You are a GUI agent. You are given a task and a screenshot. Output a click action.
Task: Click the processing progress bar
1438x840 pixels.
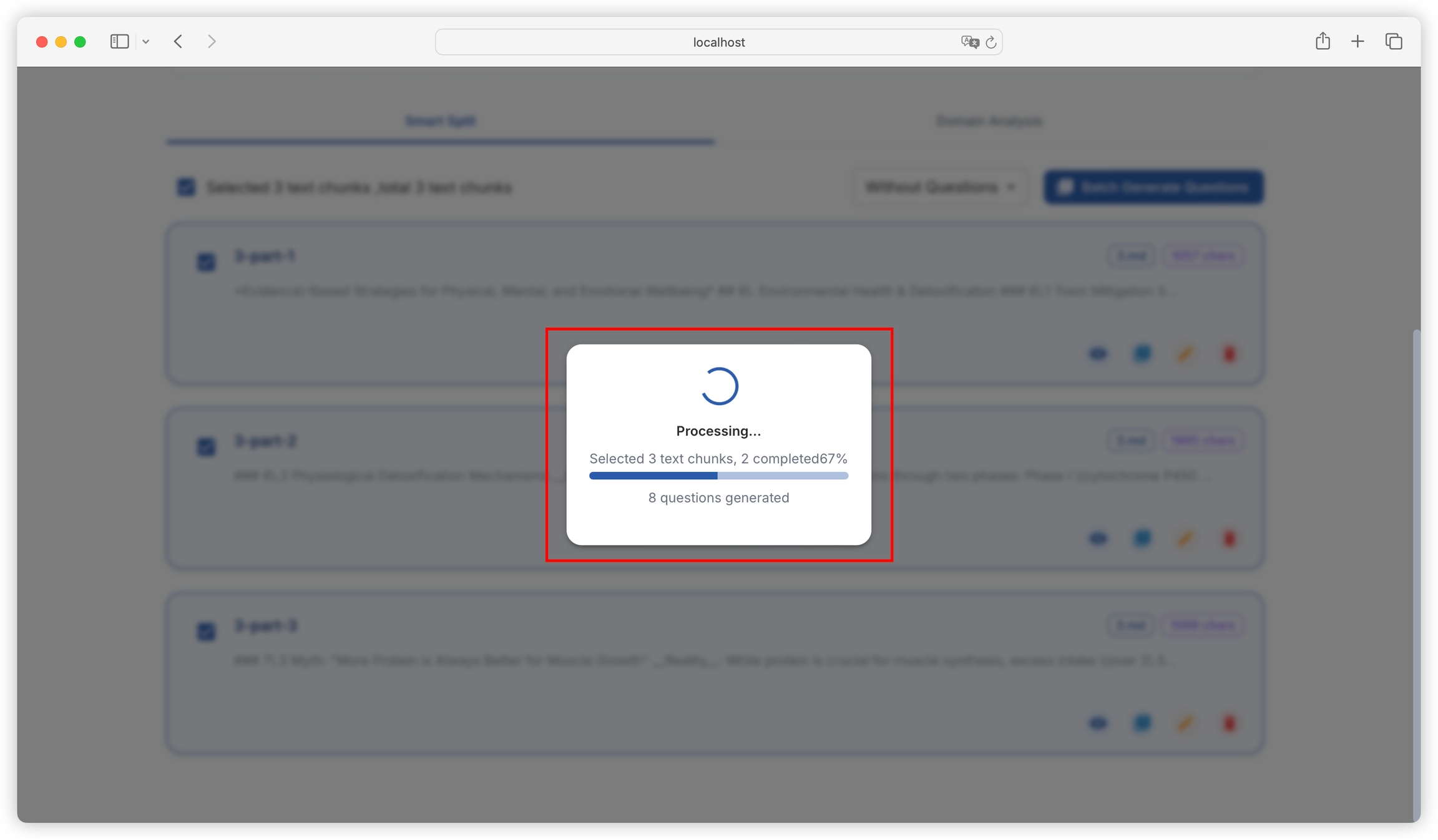coord(718,476)
